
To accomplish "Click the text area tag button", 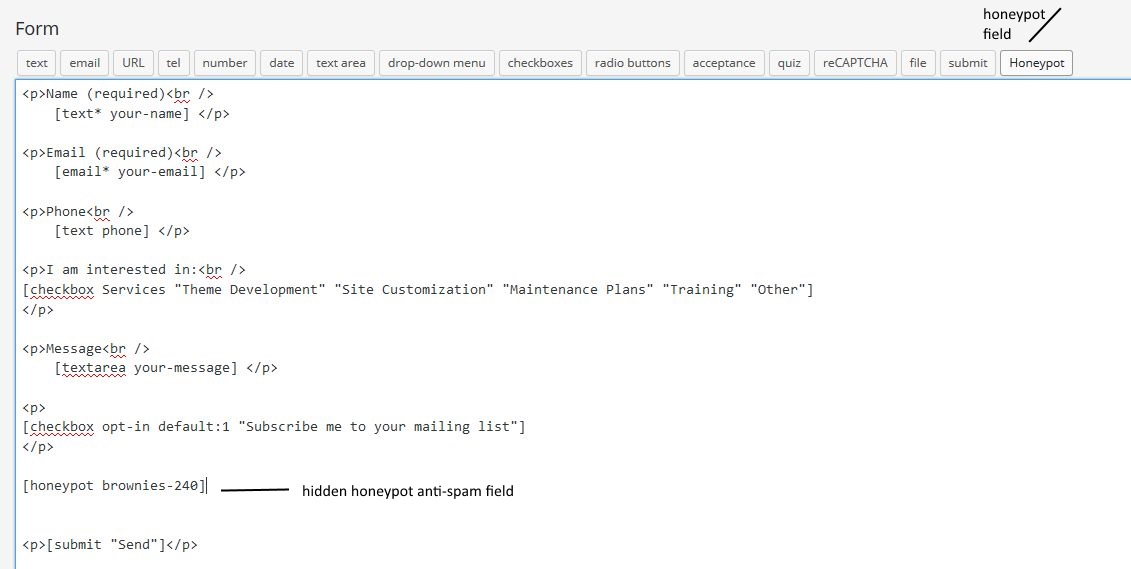I will pyautogui.click(x=340, y=63).
